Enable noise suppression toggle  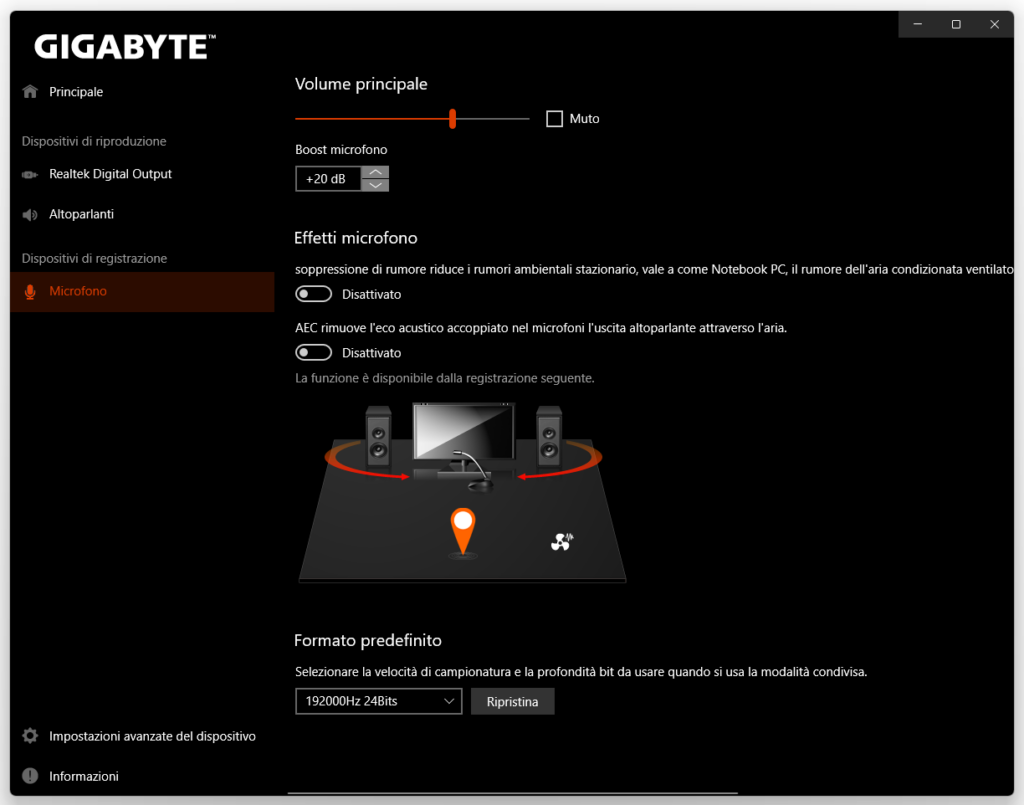click(x=313, y=294)
